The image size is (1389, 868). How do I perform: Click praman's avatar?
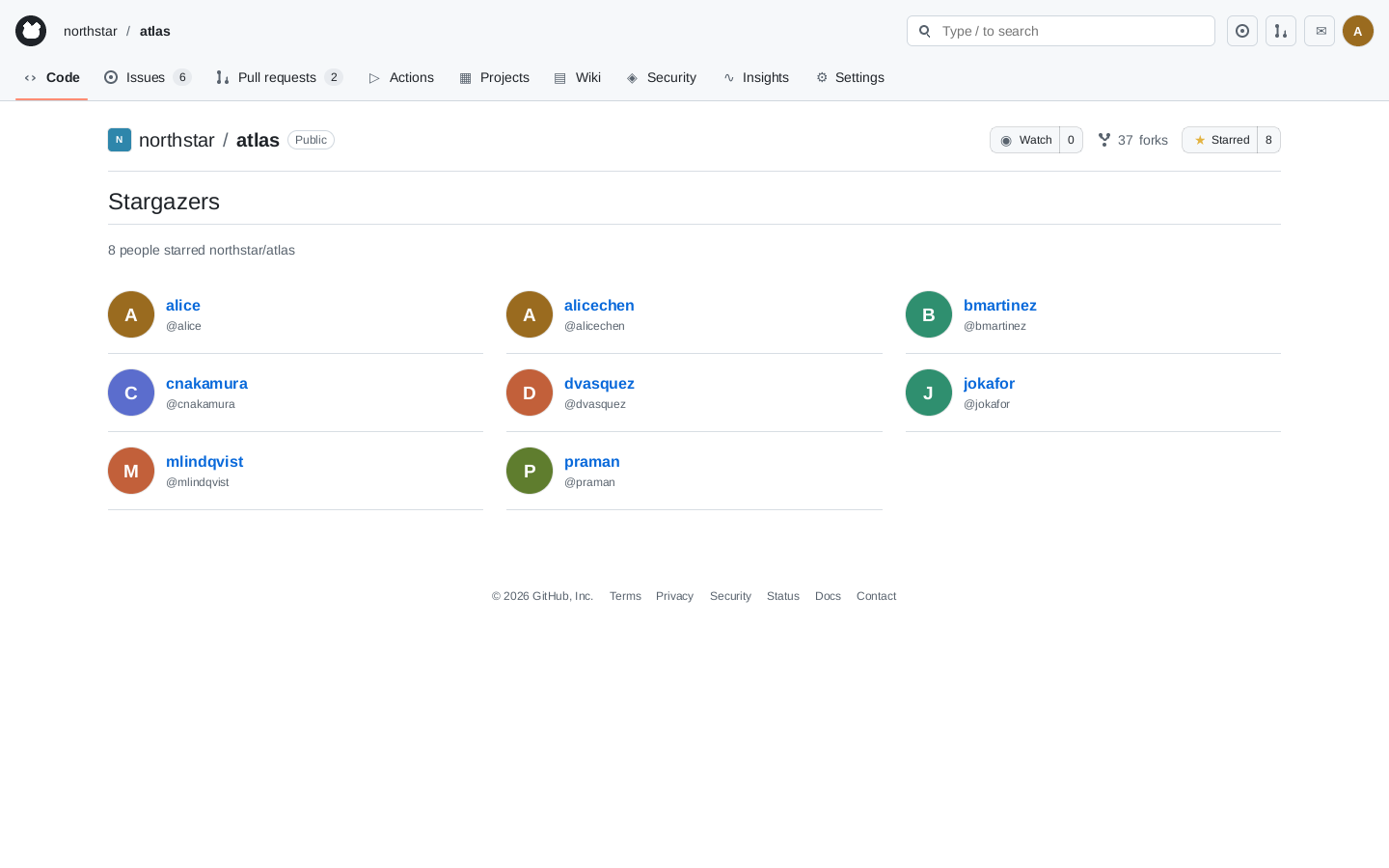click(530, 471)
